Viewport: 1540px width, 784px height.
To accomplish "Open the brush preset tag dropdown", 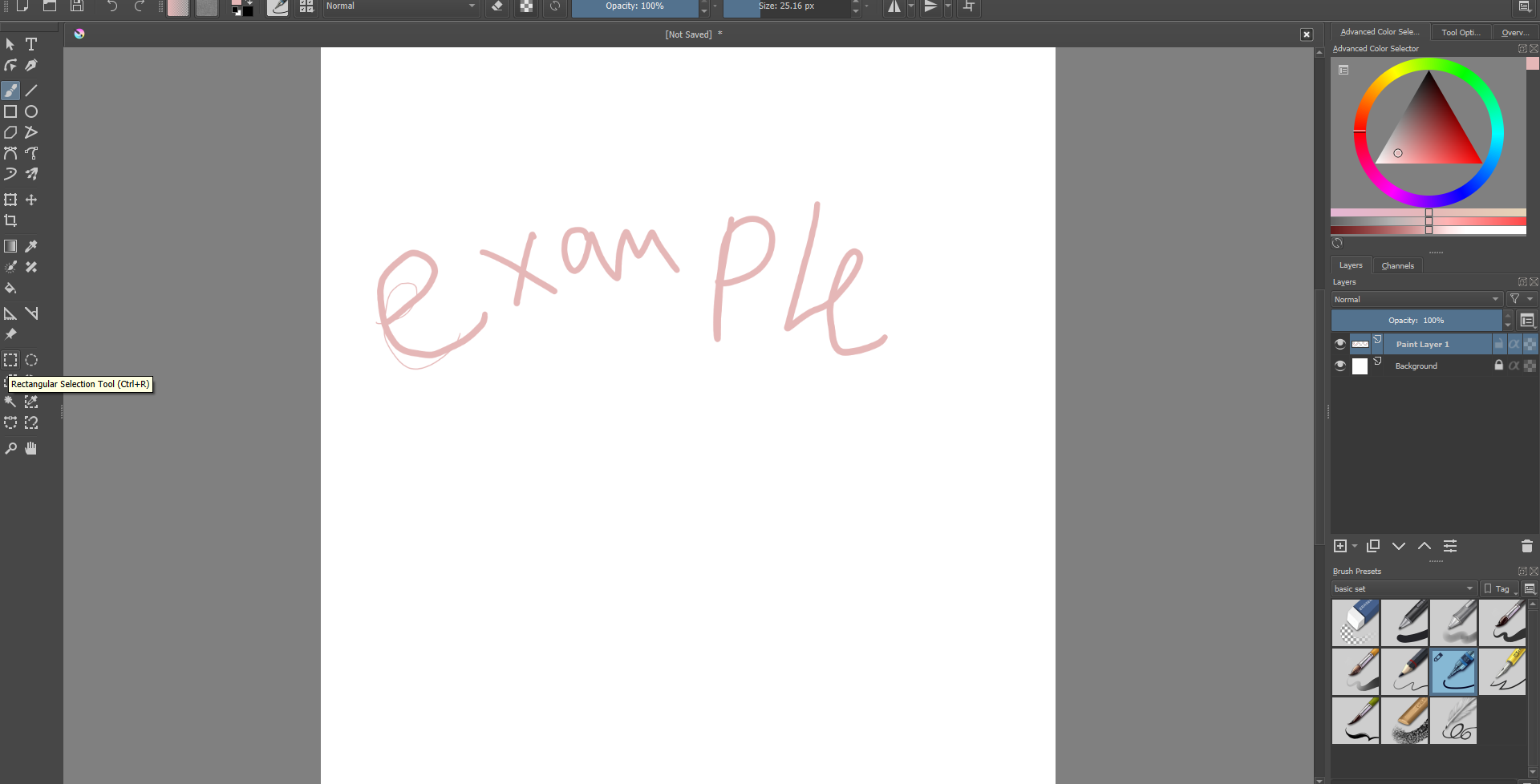I will pyautogui.click(x=1404, y=588).
